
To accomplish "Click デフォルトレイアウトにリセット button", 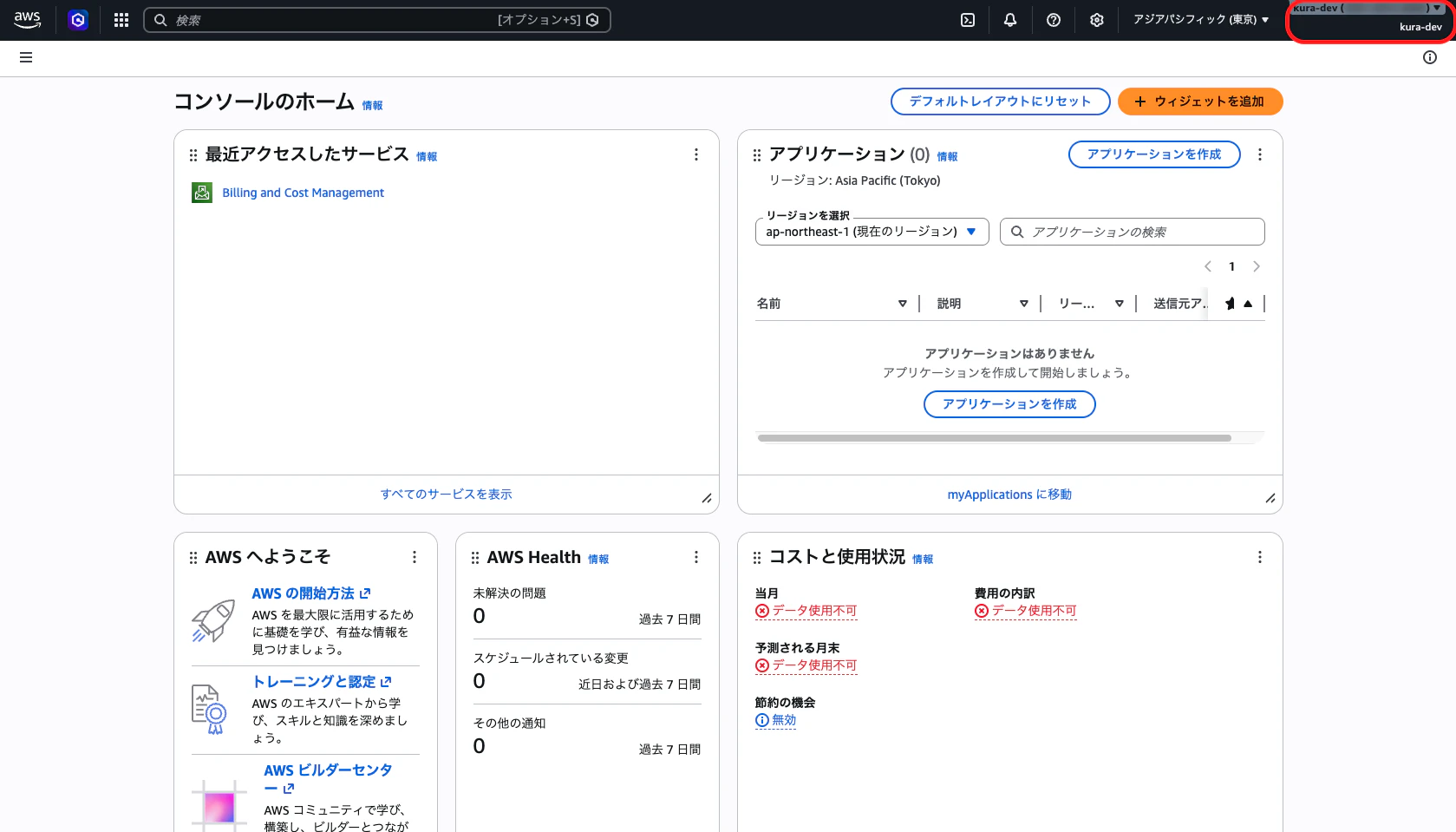I will coord(1000,102).
